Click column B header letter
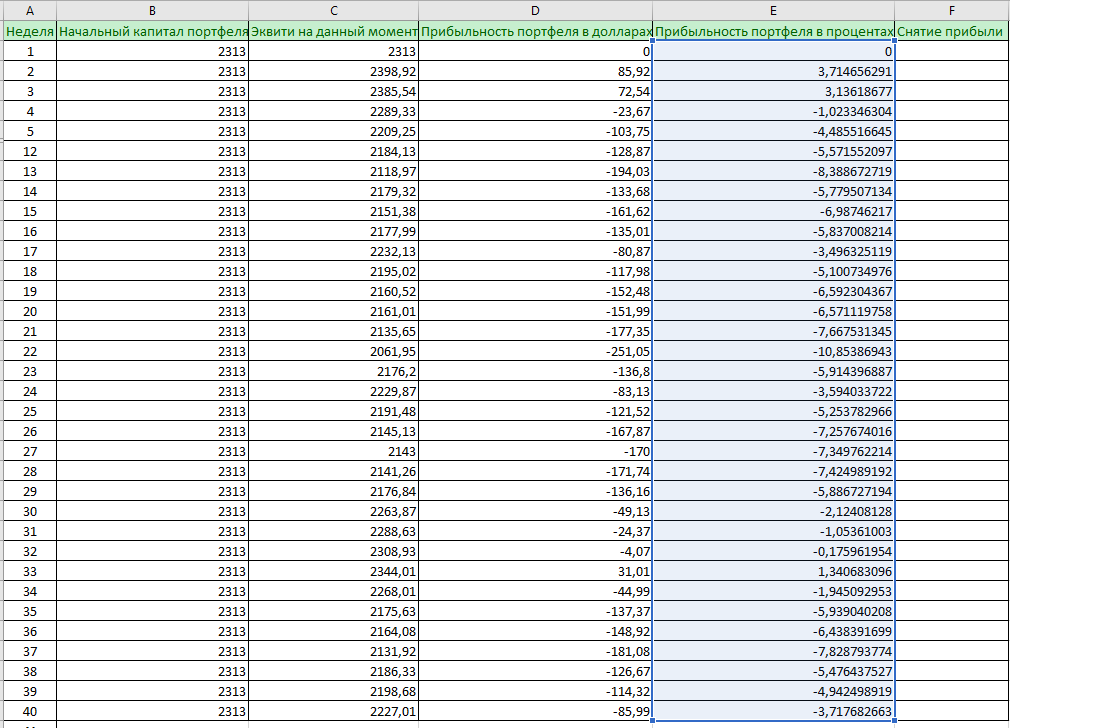 pos(152,10)
